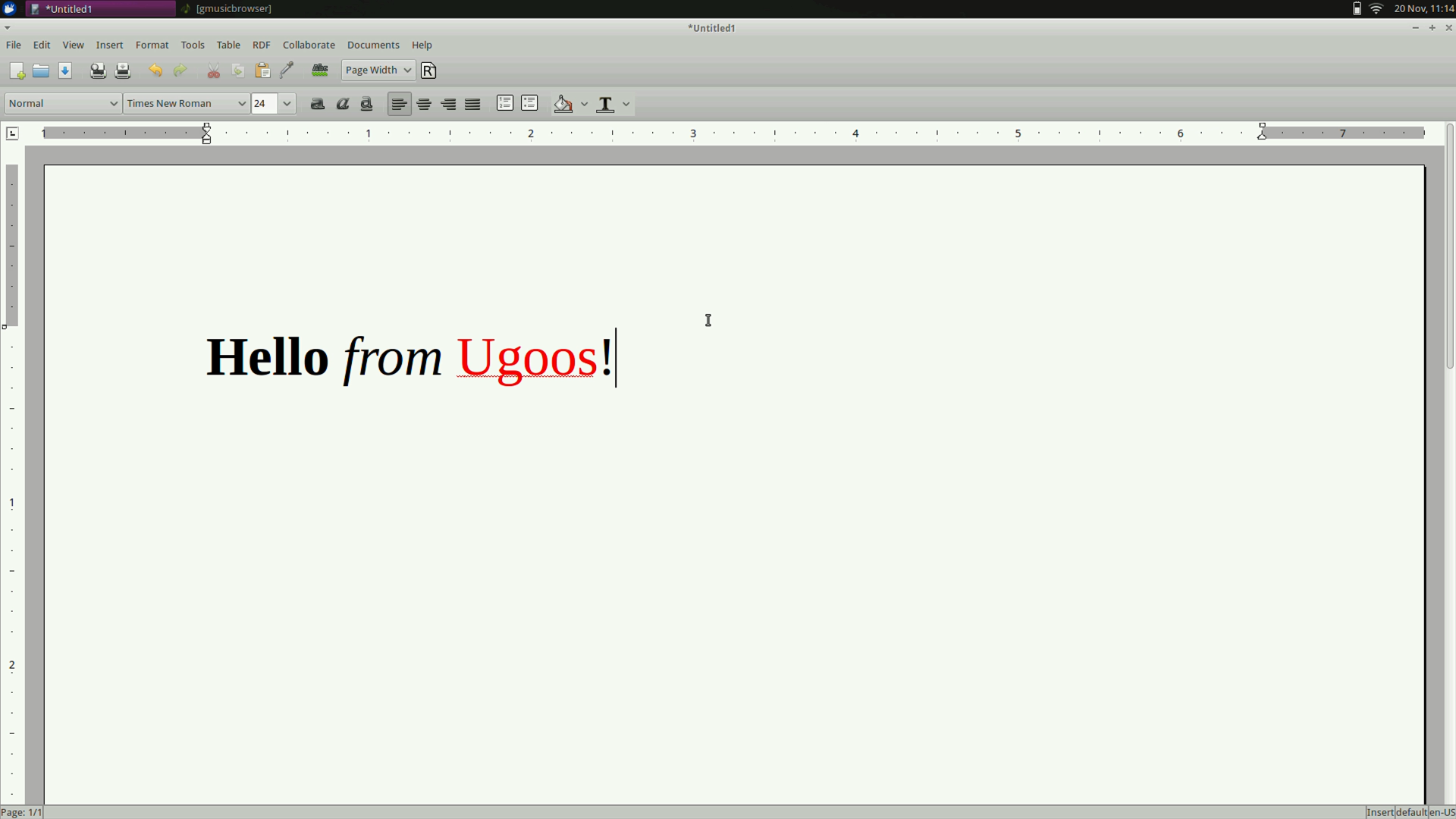1456x819 pixels.
Task: Save the document with the blue arrow icon
Action: click(x=65, y=71)
